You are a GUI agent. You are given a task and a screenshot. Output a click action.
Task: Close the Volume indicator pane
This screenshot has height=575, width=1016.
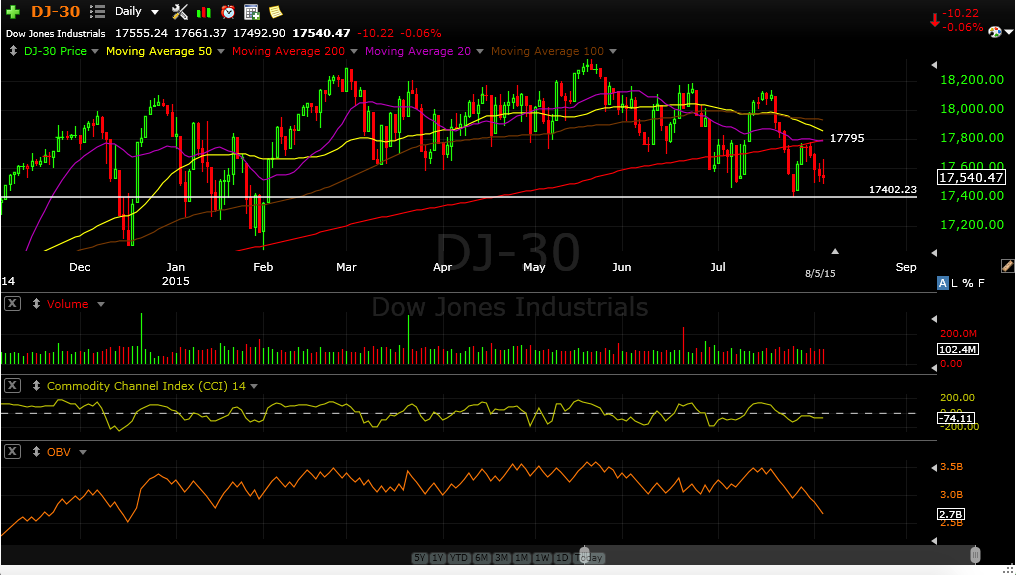[12, 303]
